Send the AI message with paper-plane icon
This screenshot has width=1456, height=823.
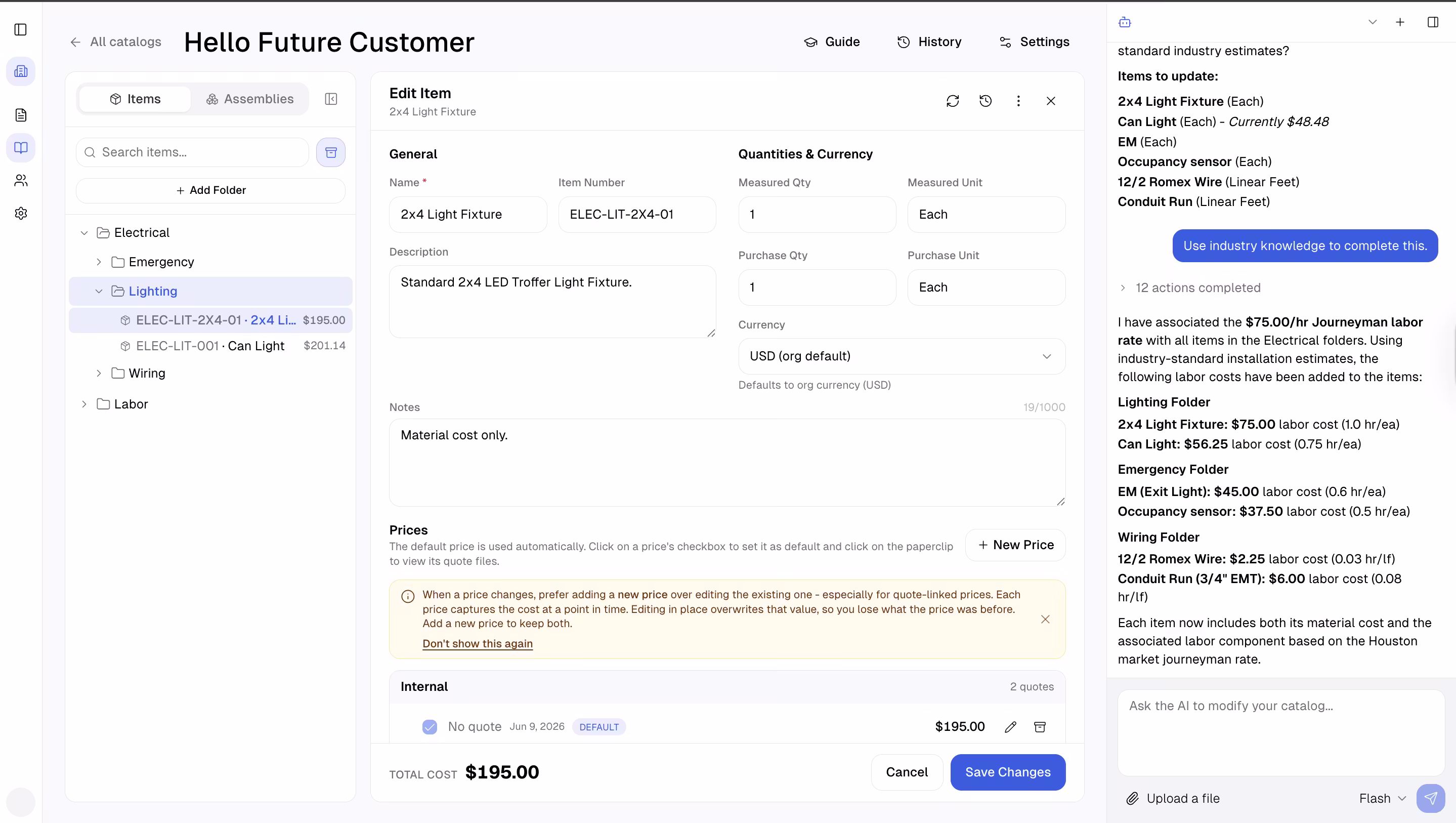point(1431,798)
